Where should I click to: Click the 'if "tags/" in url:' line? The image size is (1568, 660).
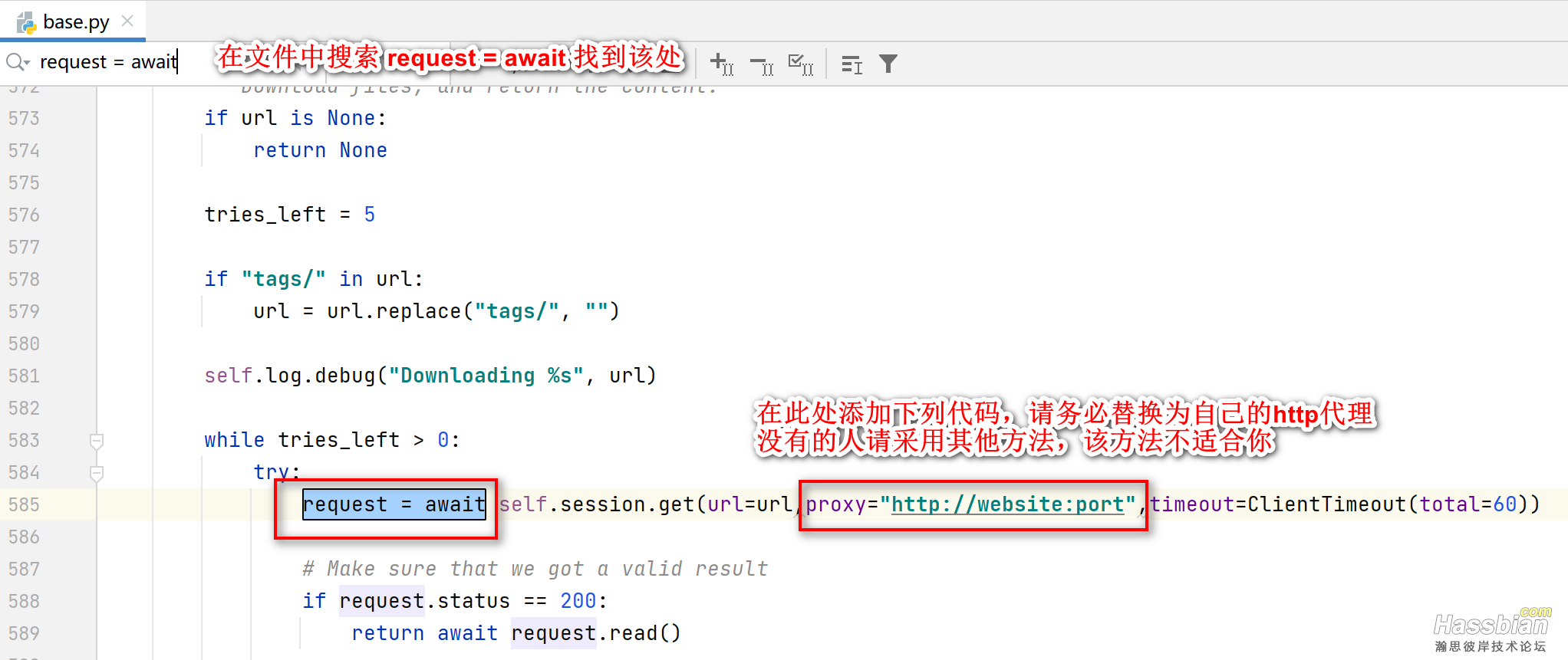[314, 279]
